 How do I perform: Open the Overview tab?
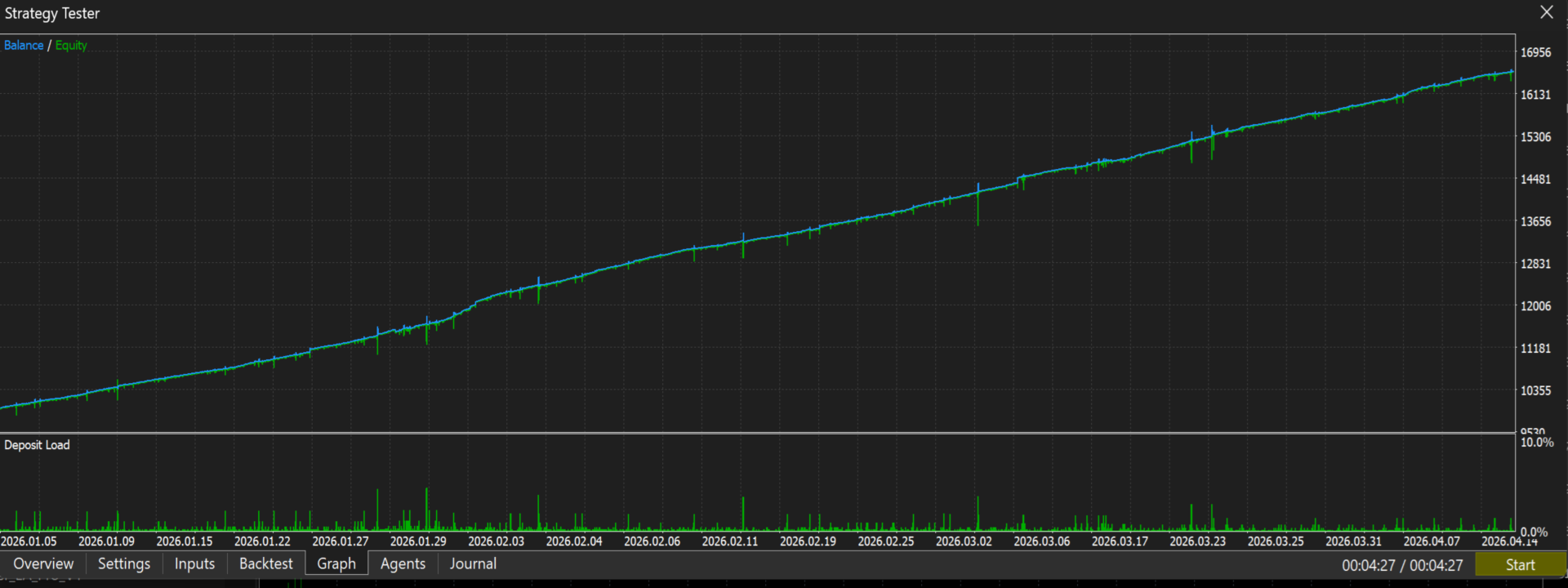pyautogui.click(x=43, y=563)
